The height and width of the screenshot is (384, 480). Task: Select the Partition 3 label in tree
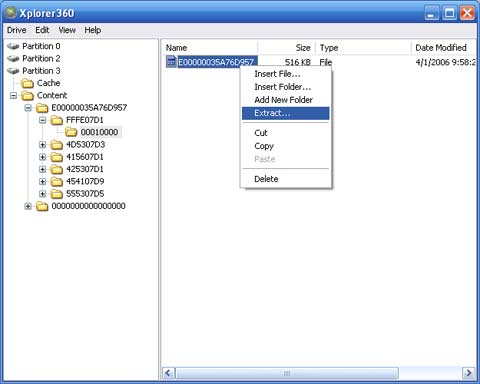41,71
